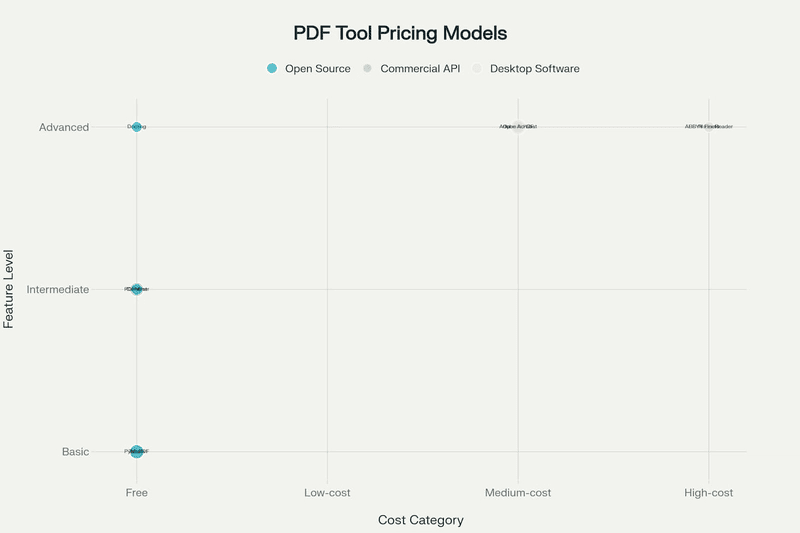Toggle the Desktop Software series label

(x=534, y=69)
